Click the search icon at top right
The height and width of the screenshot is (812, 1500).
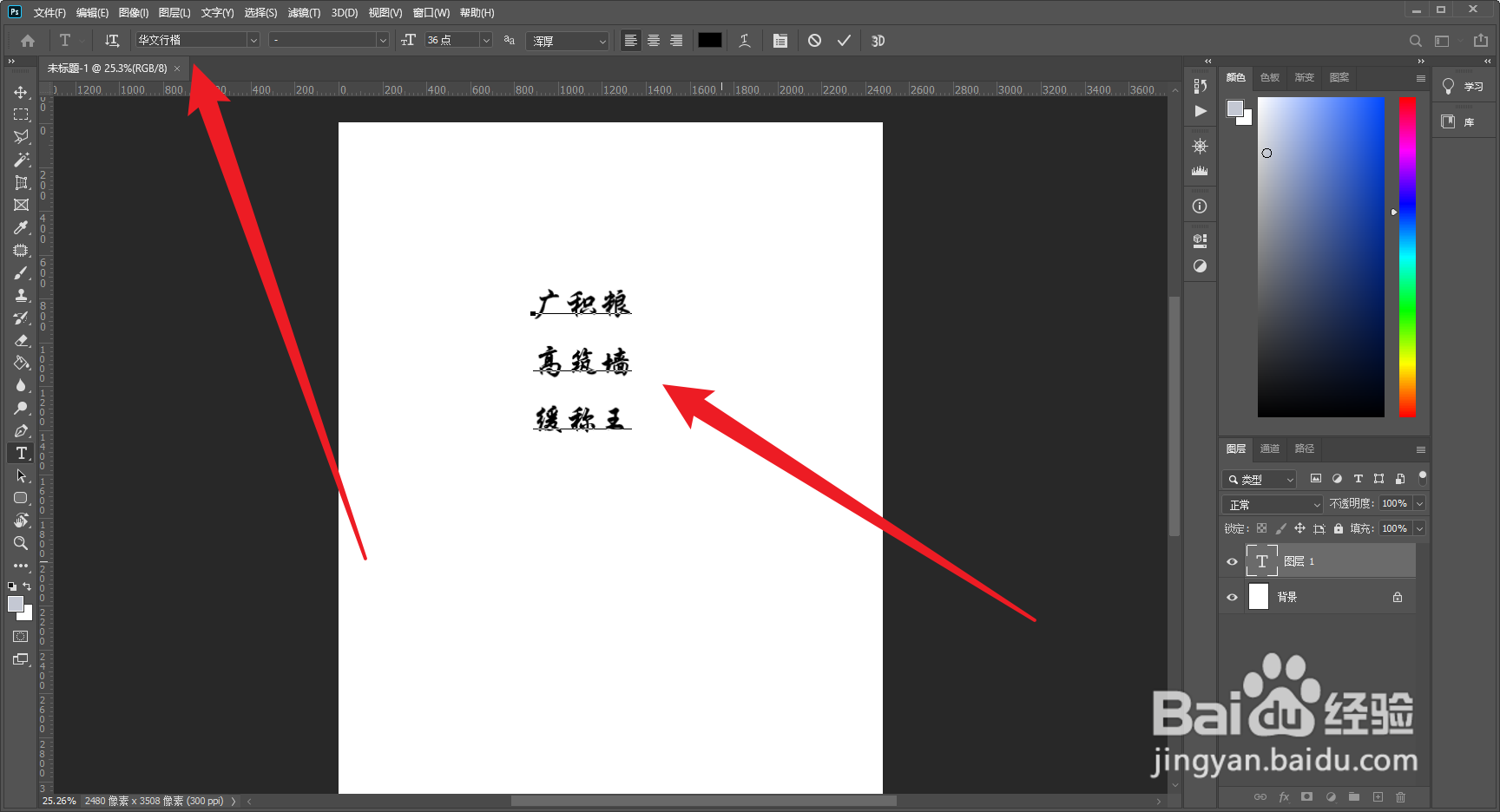coord(1415,41)
